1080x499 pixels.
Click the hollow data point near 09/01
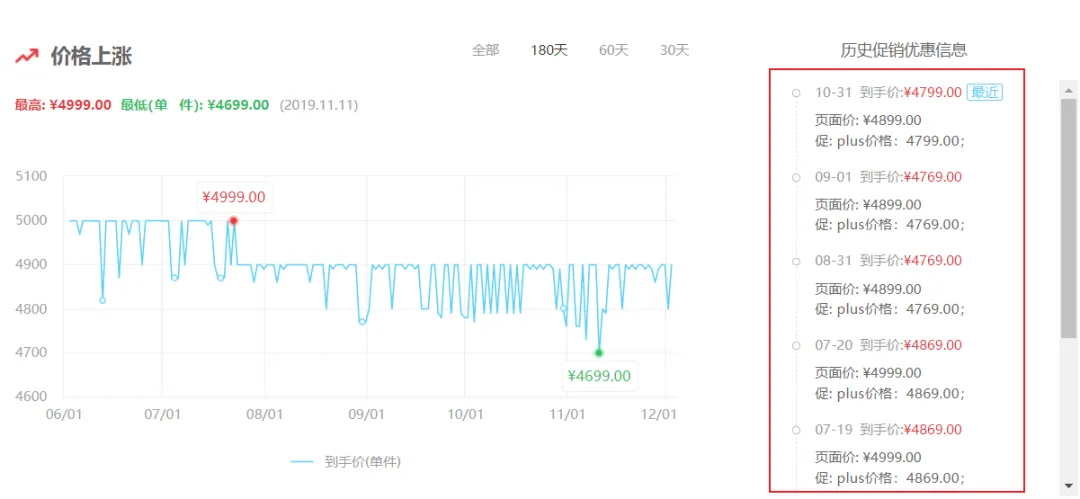click(362, 322)
